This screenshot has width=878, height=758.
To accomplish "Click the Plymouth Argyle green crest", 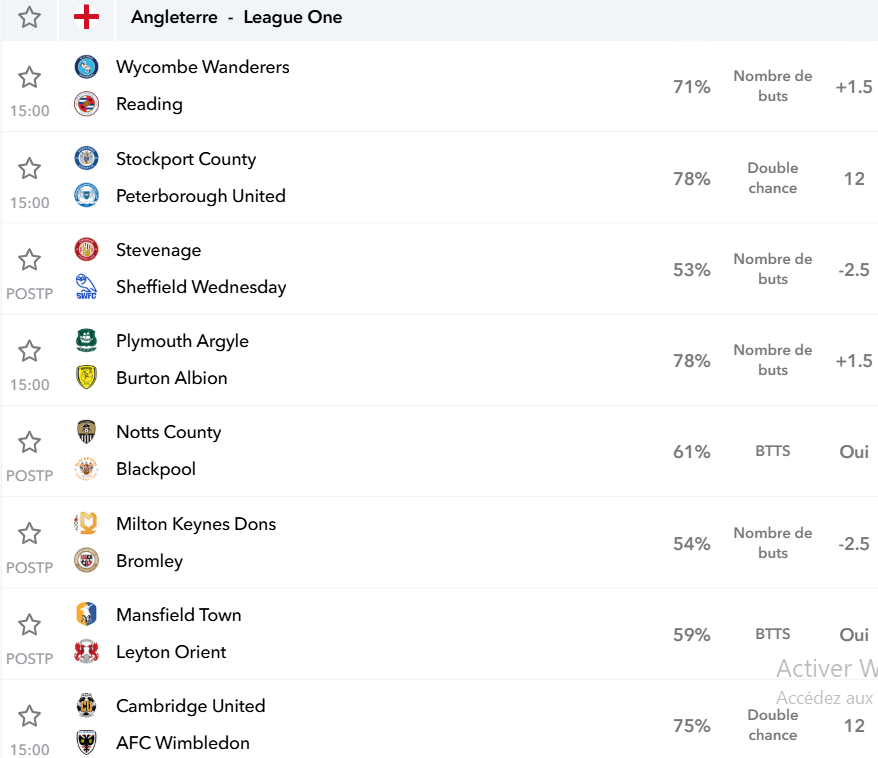I will [86, 340].
